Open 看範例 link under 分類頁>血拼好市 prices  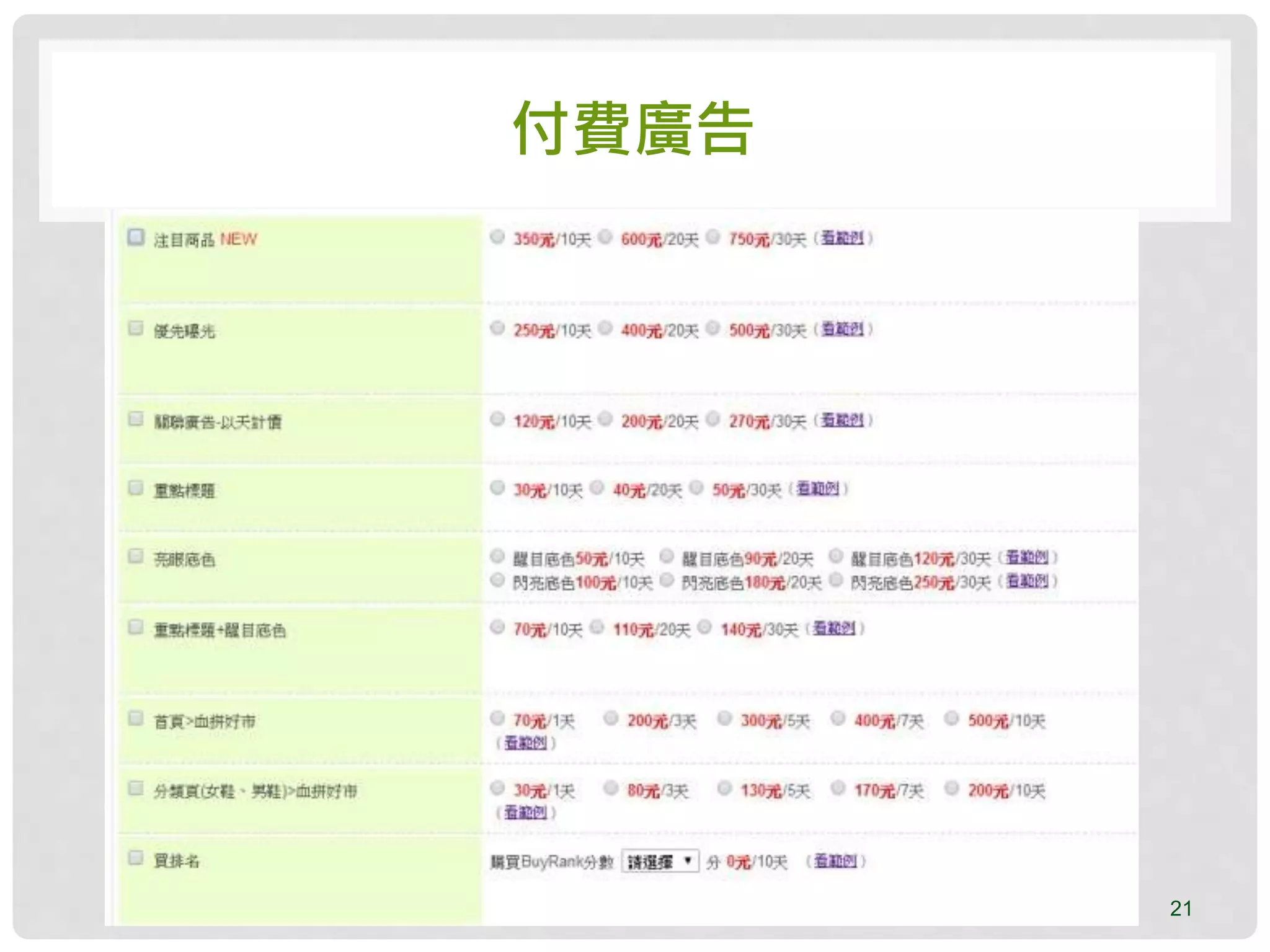pyautogui.click(x=526, y=812)
